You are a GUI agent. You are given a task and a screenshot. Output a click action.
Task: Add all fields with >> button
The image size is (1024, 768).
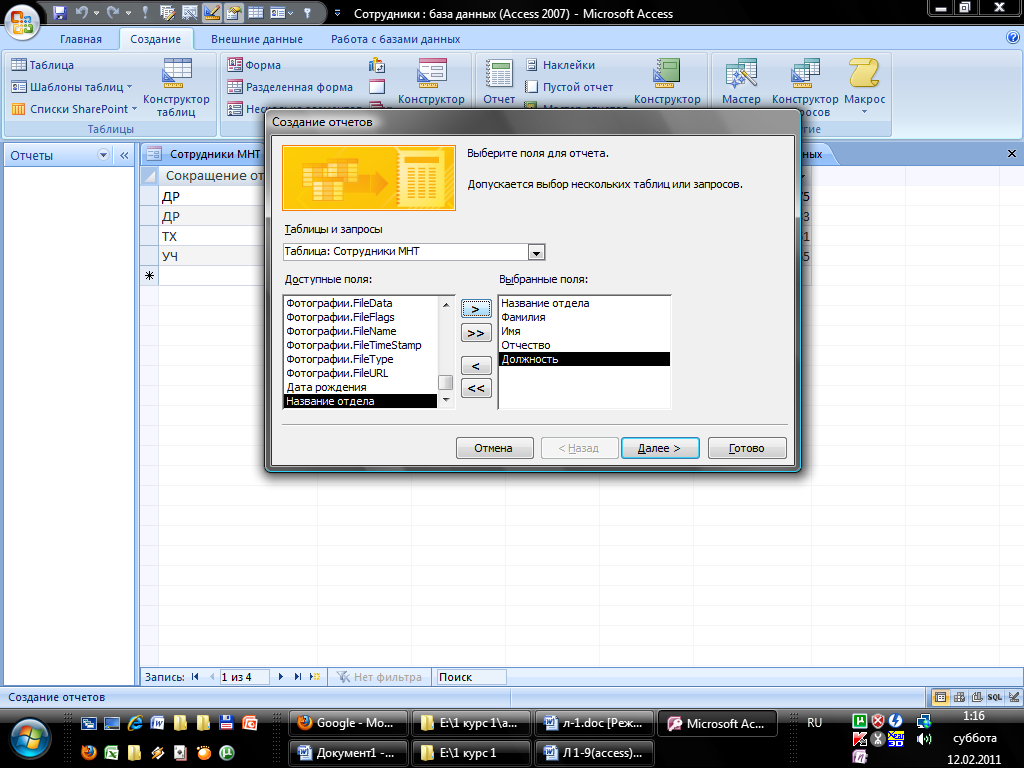tap(476, 333)
